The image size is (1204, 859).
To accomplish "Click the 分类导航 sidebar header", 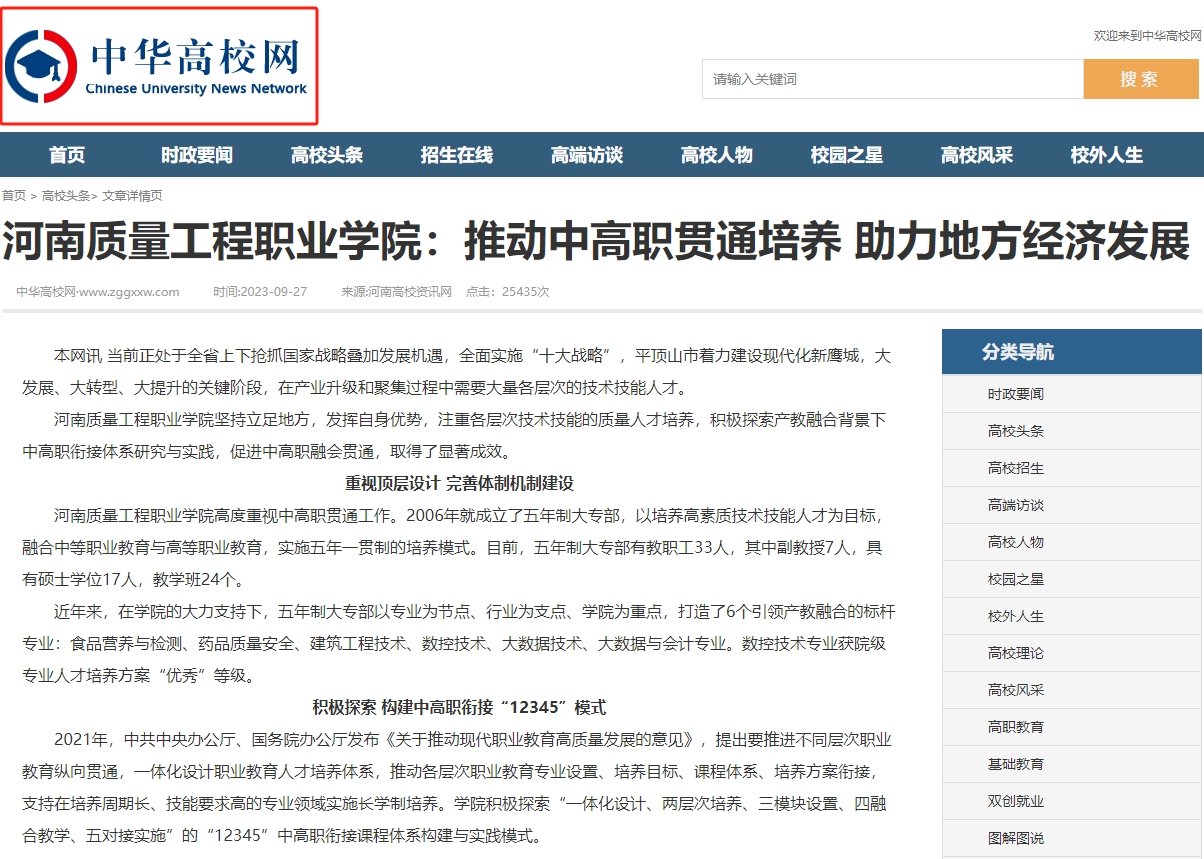I will coord(1017,352).
